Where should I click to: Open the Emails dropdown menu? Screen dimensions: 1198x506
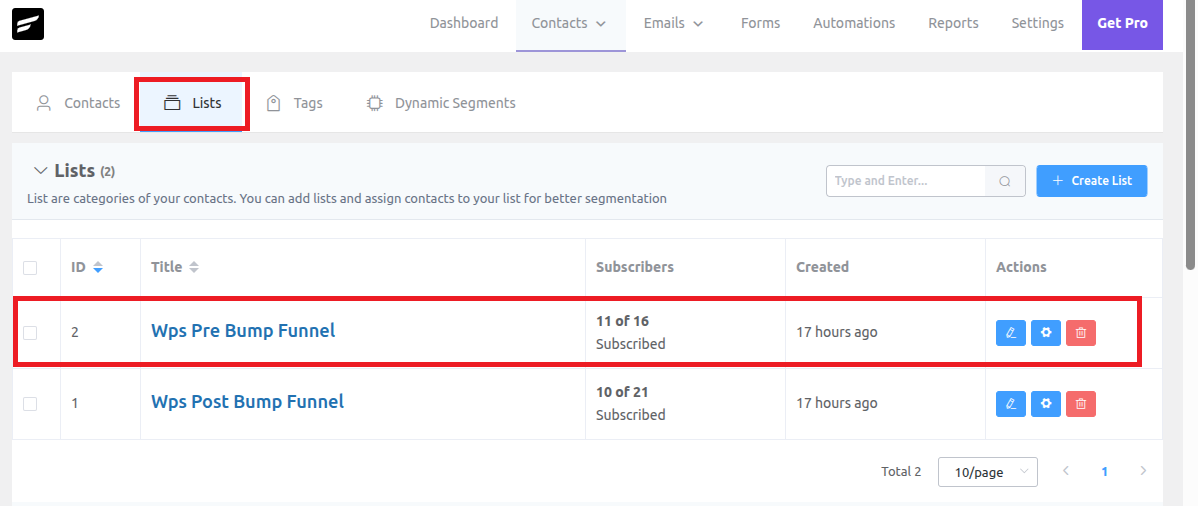pos(673,24)
